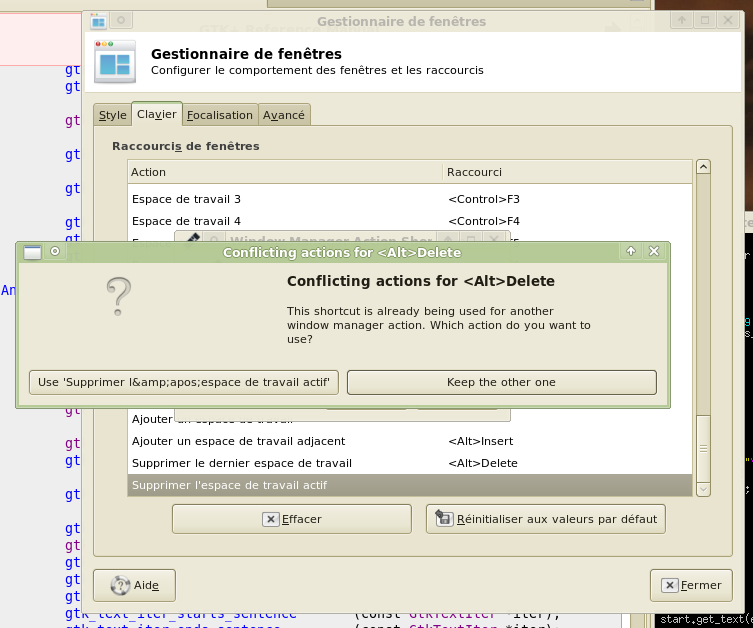
Task: Open the Focalisation tab
Action: [x=220, y=115]
